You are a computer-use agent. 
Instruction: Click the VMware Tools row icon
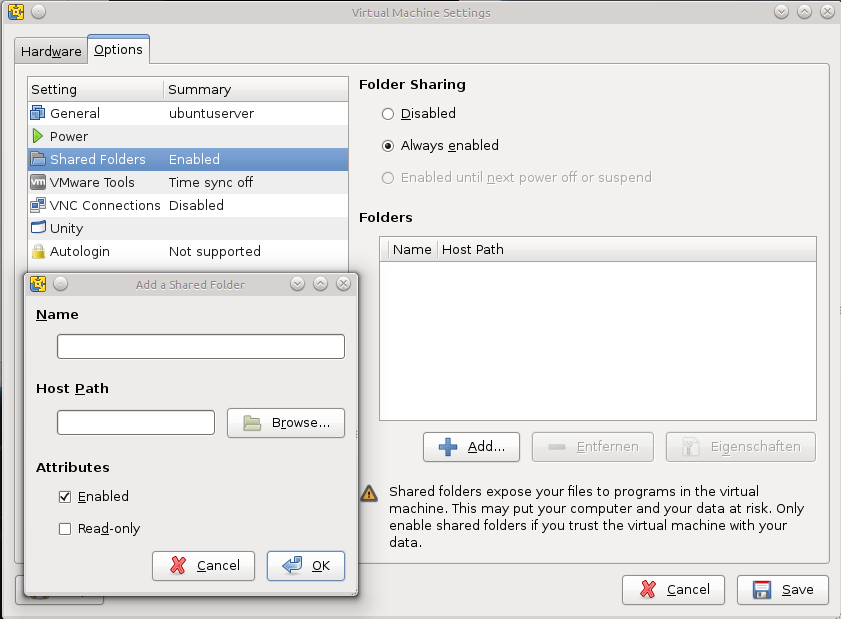38,182
